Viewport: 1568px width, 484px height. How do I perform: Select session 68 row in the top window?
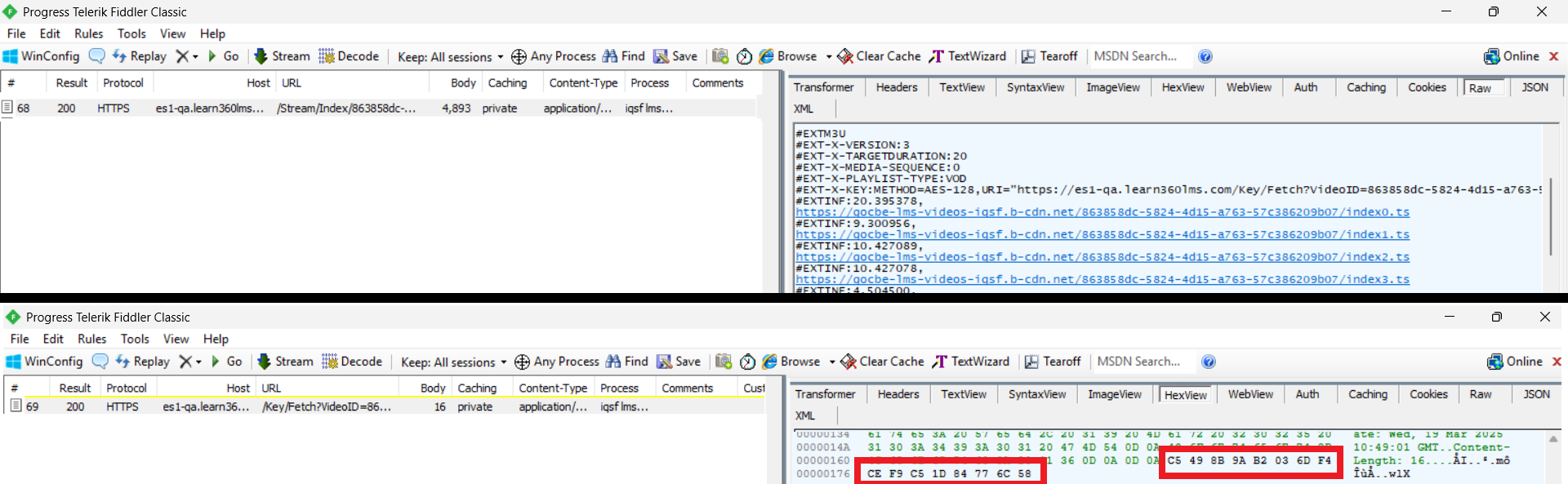[x=380, y=108]
